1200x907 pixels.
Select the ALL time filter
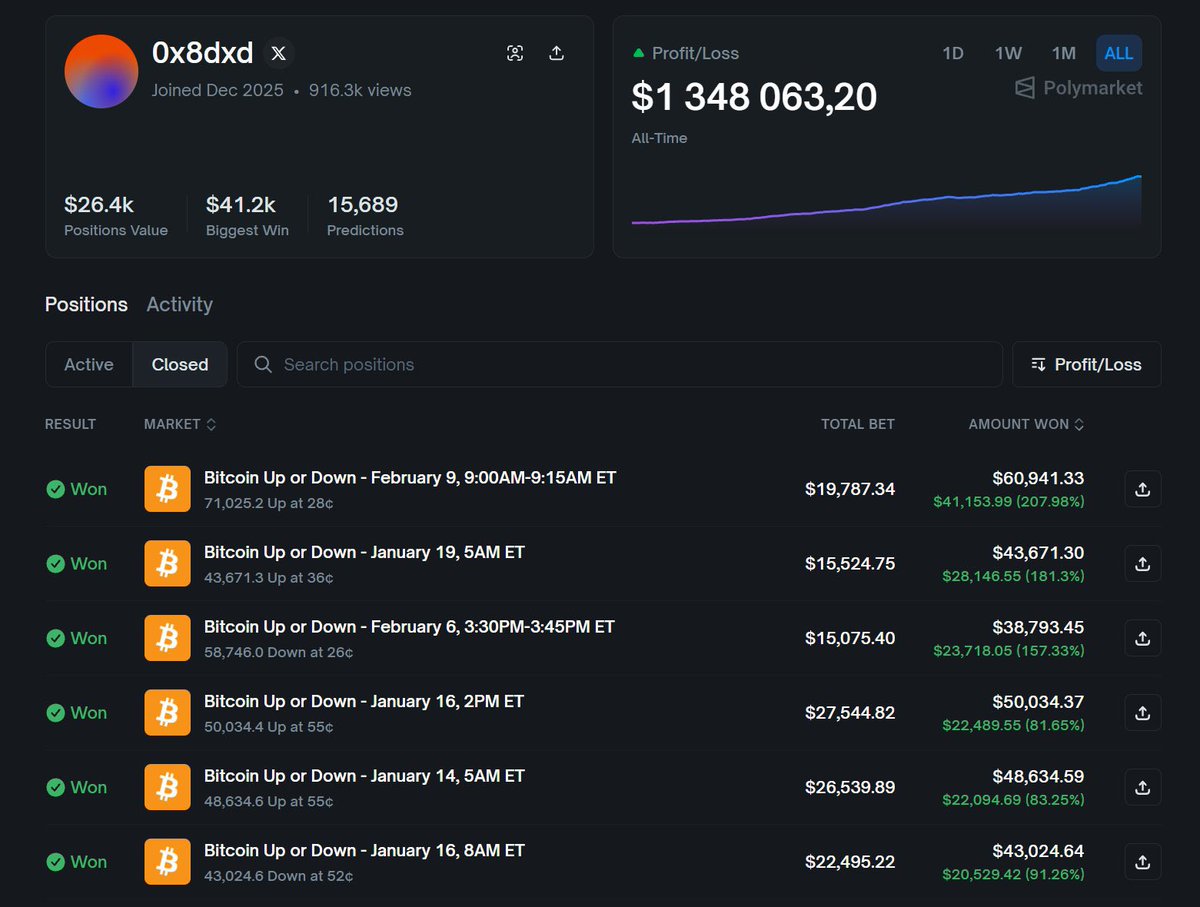(1118, 53)
